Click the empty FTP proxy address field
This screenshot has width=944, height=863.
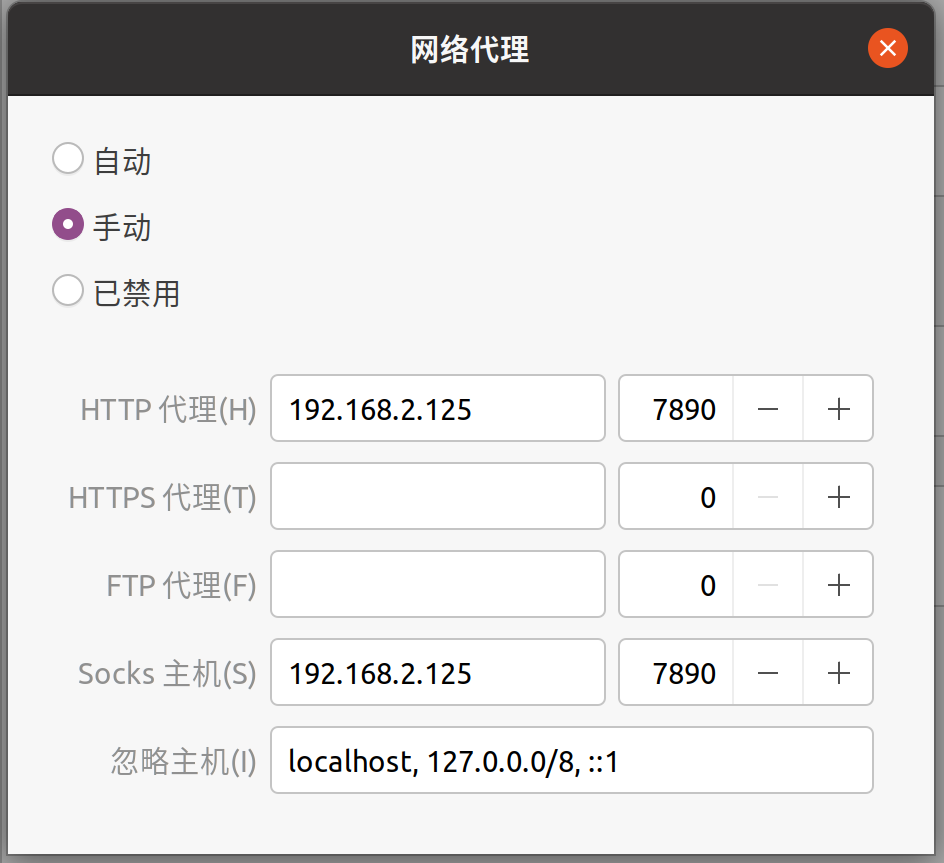437,584
